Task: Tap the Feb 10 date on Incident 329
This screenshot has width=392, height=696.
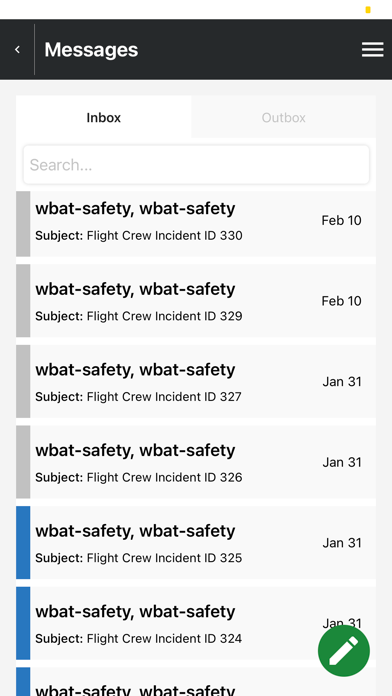Action: (341, 301)
